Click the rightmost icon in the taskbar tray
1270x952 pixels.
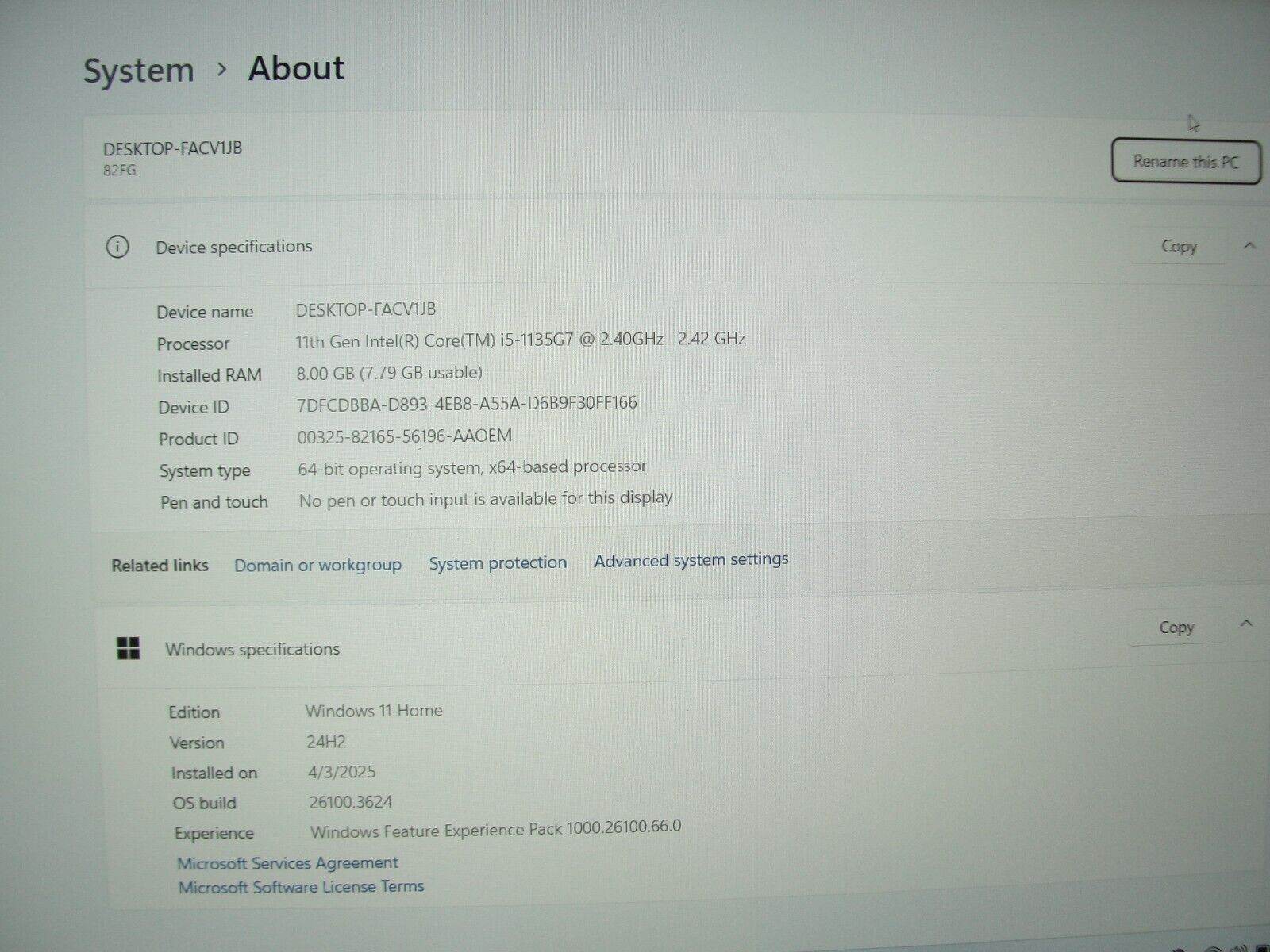[1262, 949]
